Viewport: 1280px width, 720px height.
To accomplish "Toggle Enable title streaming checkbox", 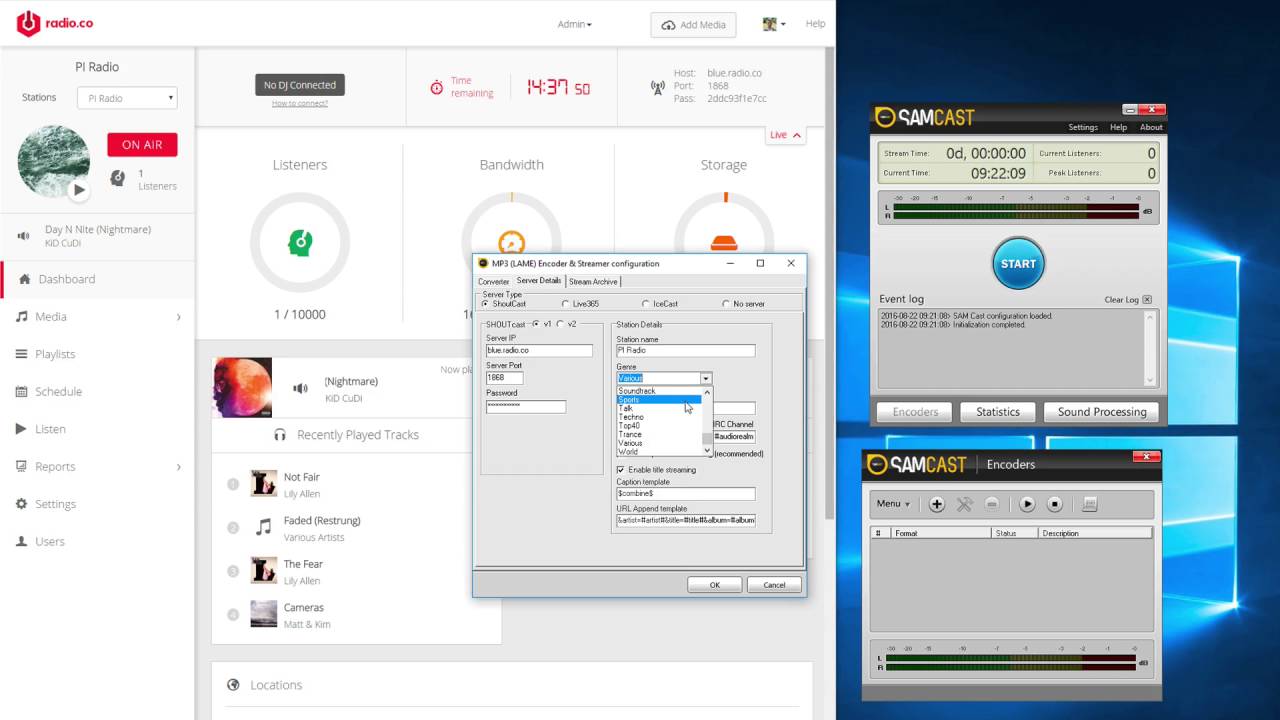I will [x=621, y=470].
